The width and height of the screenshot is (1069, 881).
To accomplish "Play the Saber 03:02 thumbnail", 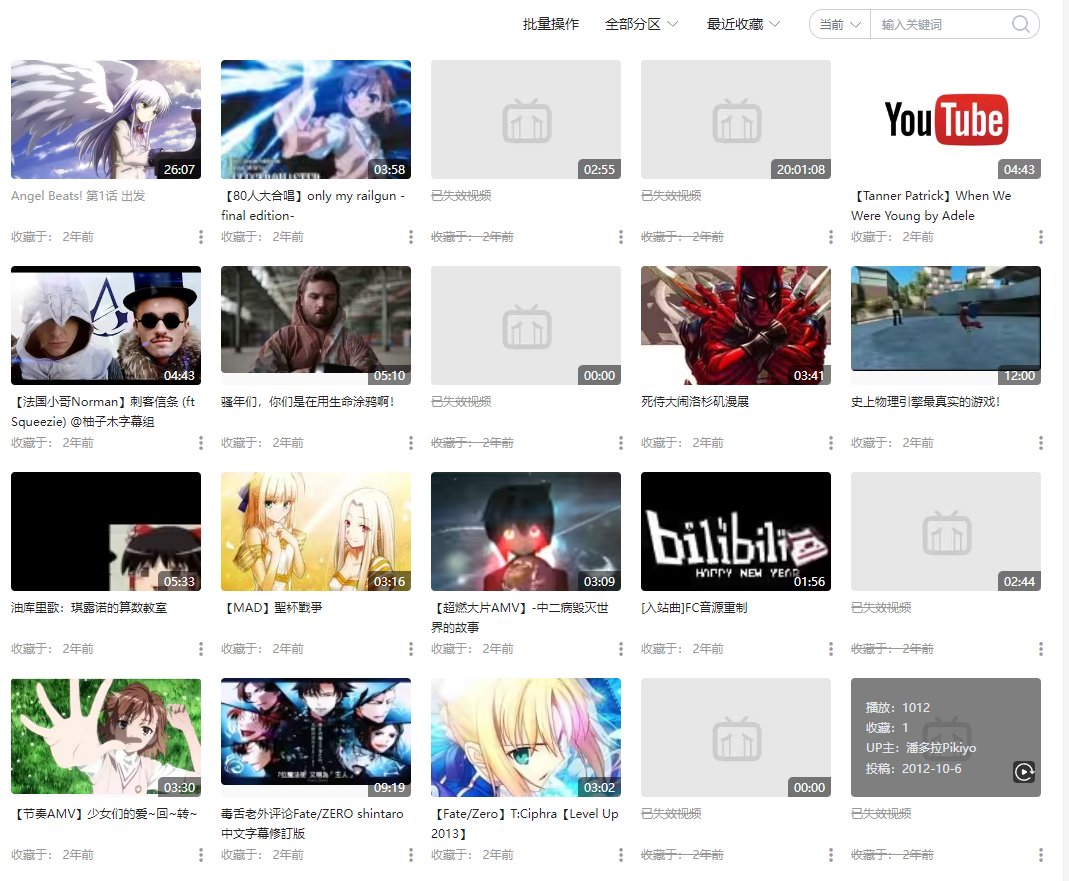I will click(x=526, y=737).
